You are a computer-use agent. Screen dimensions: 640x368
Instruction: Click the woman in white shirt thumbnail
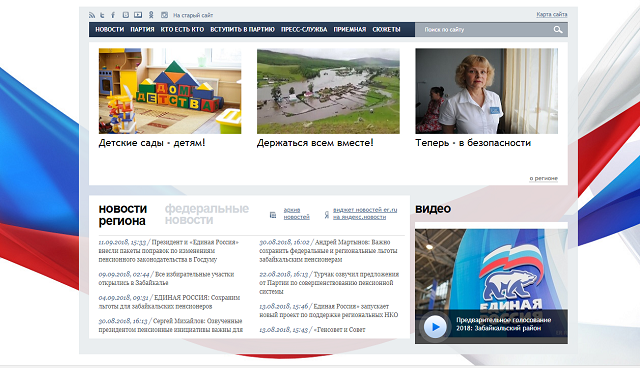[x=487, y=91]
